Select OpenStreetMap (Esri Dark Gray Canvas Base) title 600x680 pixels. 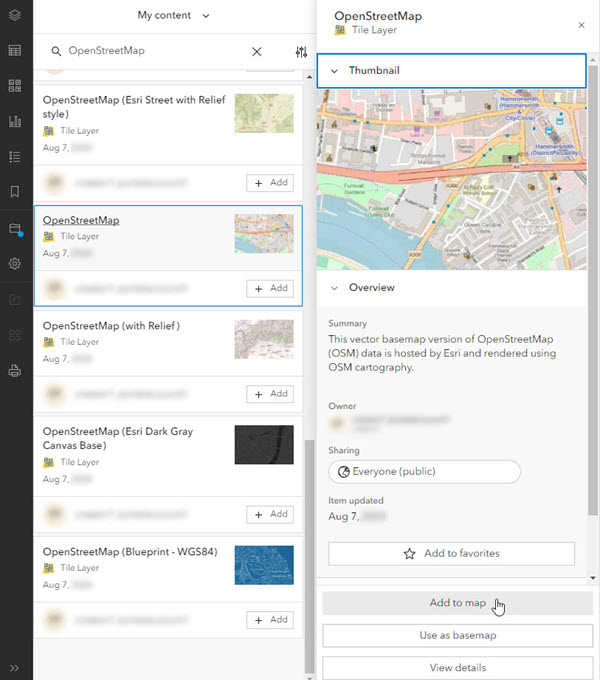pos(118,438)
